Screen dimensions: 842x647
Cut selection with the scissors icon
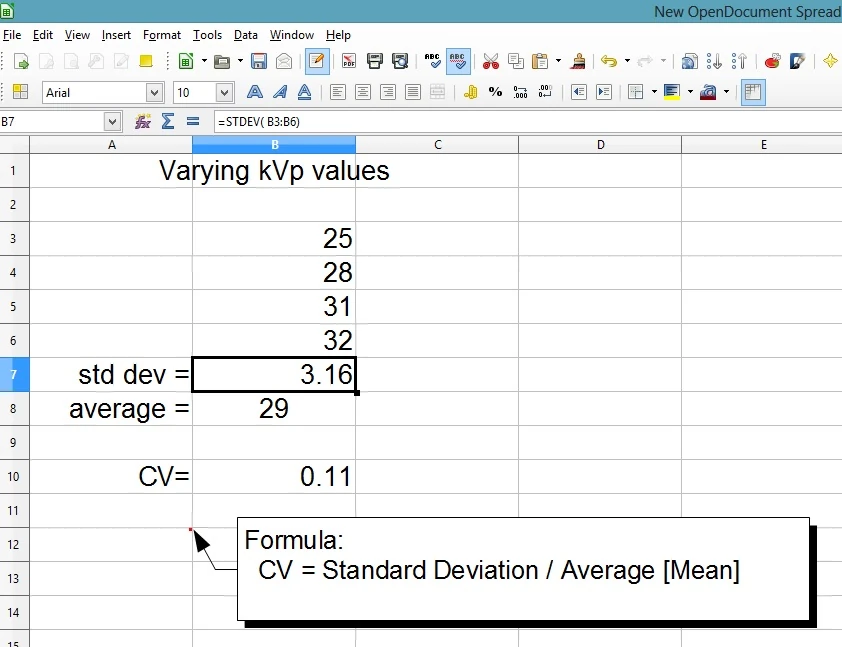pyautogui.click(x=490, y=61)
